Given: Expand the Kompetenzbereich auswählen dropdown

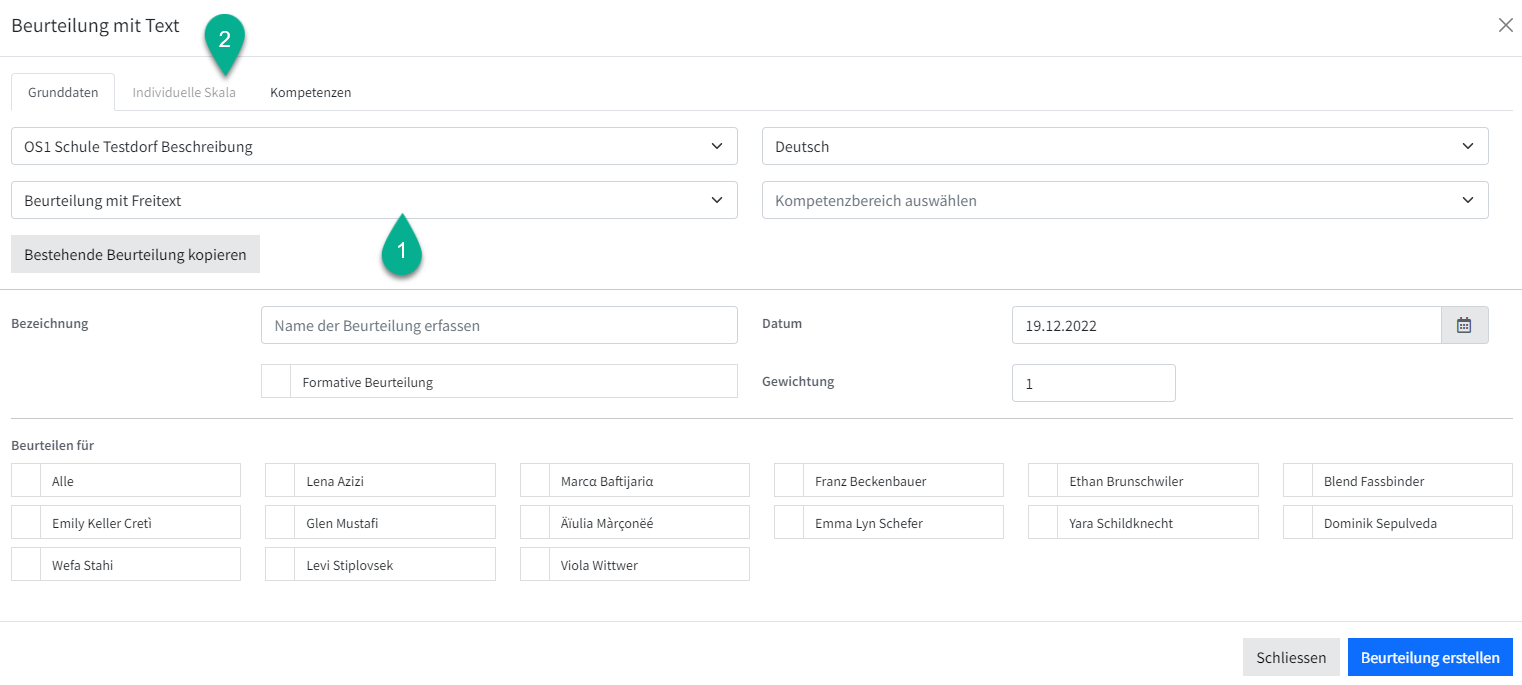Looking at the screenshot, I should (1125, 200).
